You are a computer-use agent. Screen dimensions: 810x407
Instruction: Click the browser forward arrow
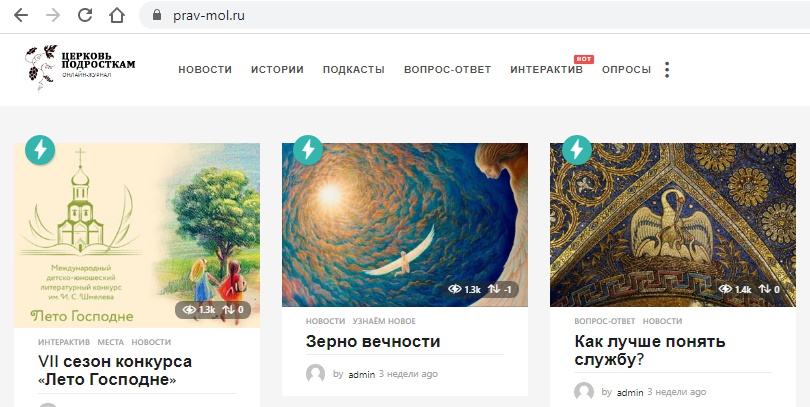click(x=53, y=15)
